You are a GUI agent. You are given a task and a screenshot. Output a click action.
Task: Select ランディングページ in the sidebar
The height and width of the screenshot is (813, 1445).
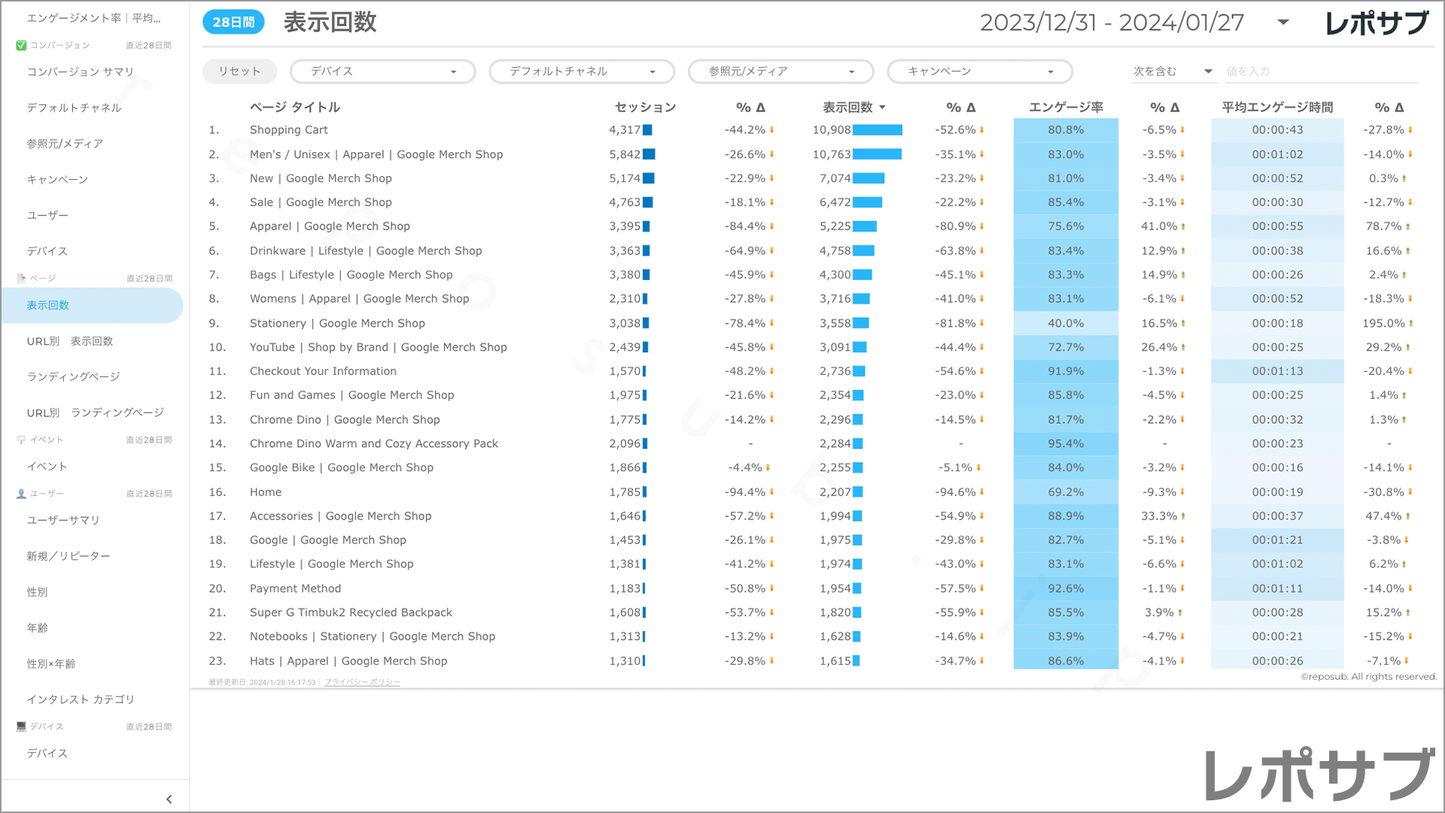73,377
